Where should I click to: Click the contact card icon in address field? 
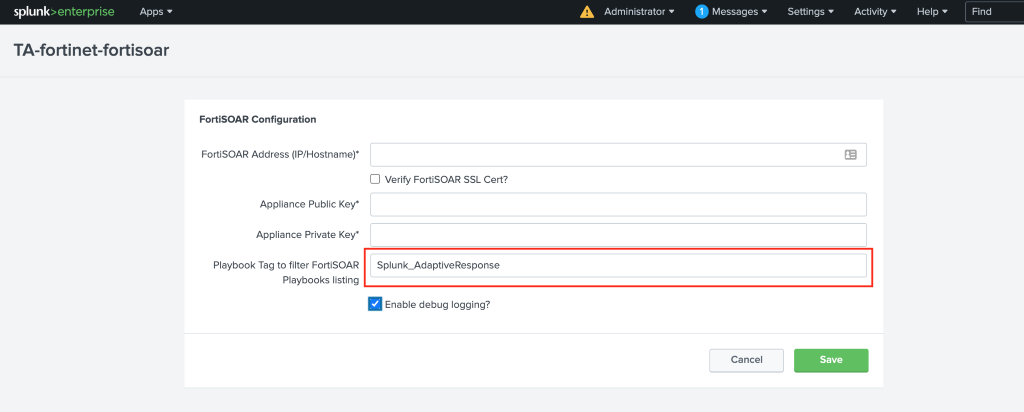tap(850, 155)
